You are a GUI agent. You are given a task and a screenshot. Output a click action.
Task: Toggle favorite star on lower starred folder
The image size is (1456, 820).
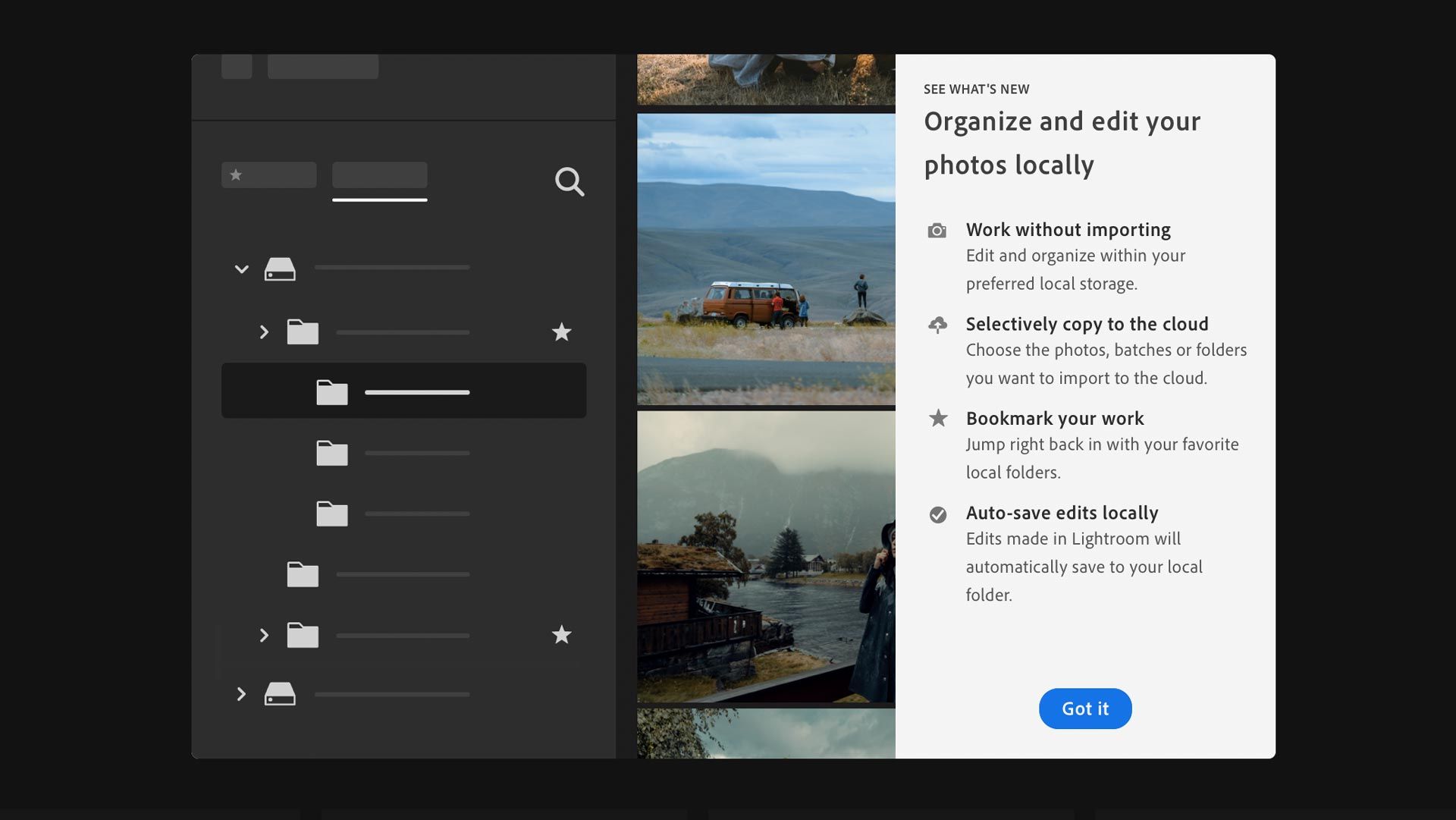(561, 635)
